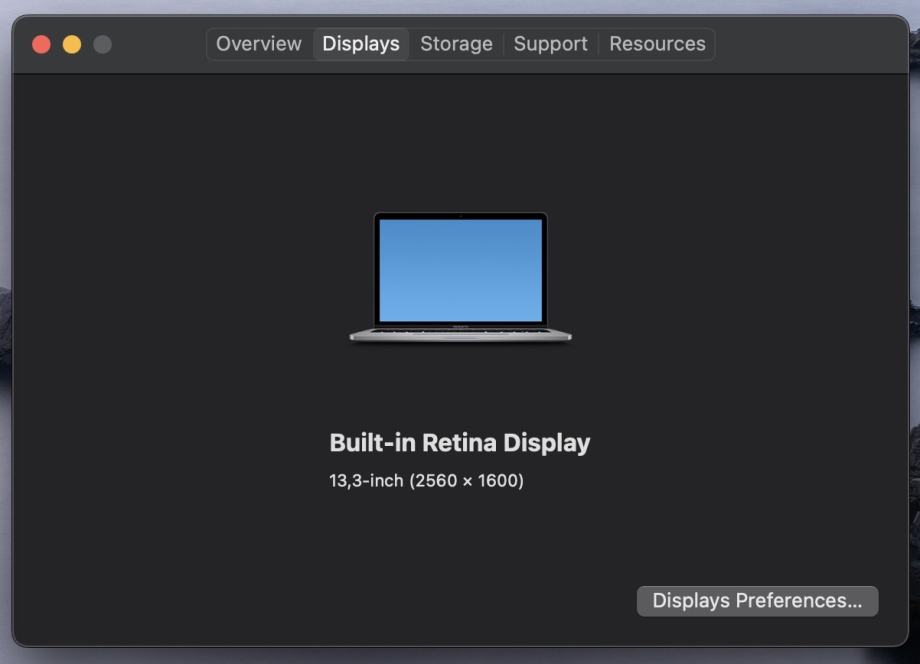Select the Displays tab
This screenshot has width=920, height=664.
[x=361, y=44]
